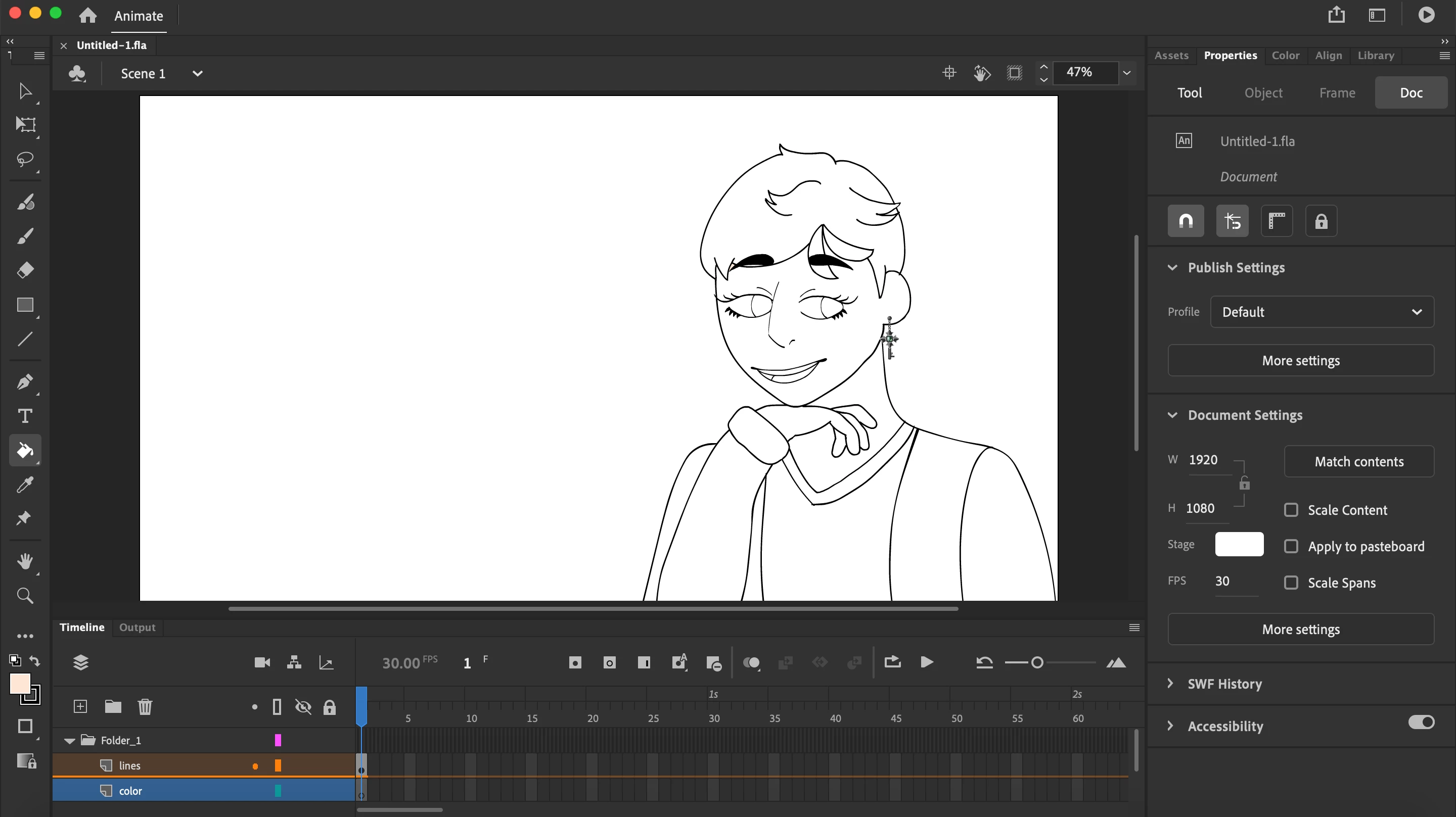Switch to the Library panel tab
This screenshot has width=1456, height=817.
point(1376,56)
